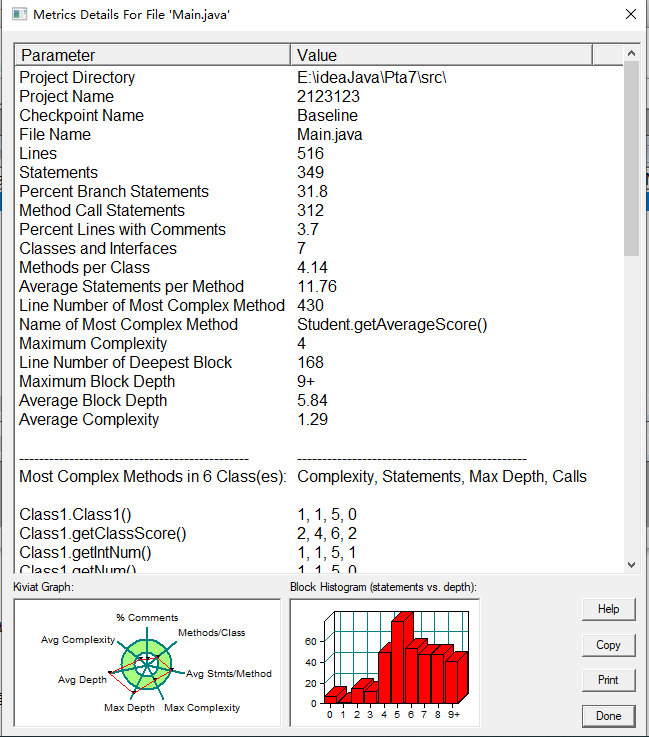Click the value 516
The image size is (649, 737).
[310, 153]
